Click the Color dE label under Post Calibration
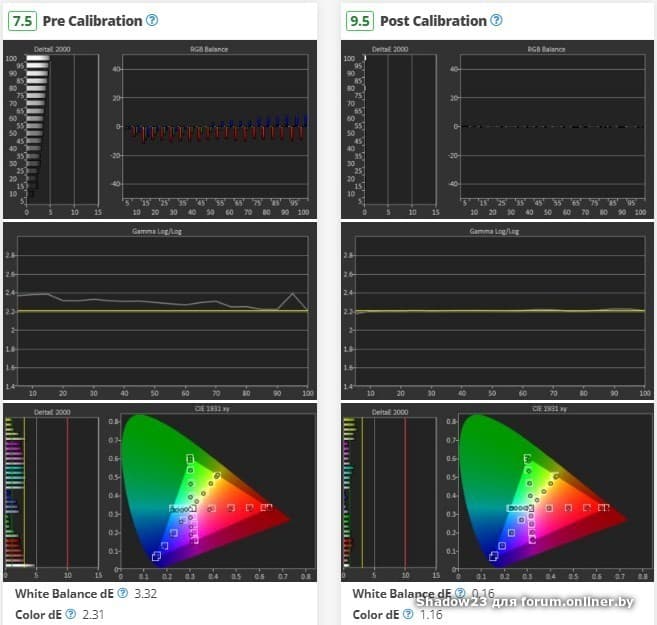The width and height of the screenshot is (657, 625). coord(376,615)
